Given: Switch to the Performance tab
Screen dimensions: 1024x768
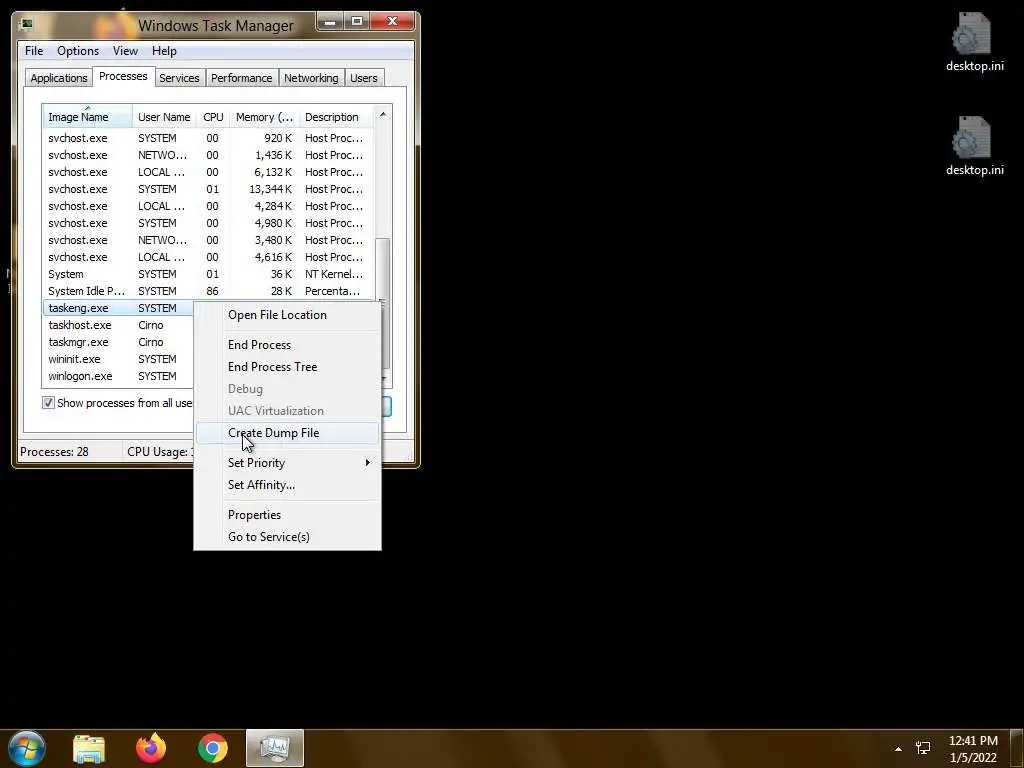Looking at the screenshot, I should click(x=241, y=78).
